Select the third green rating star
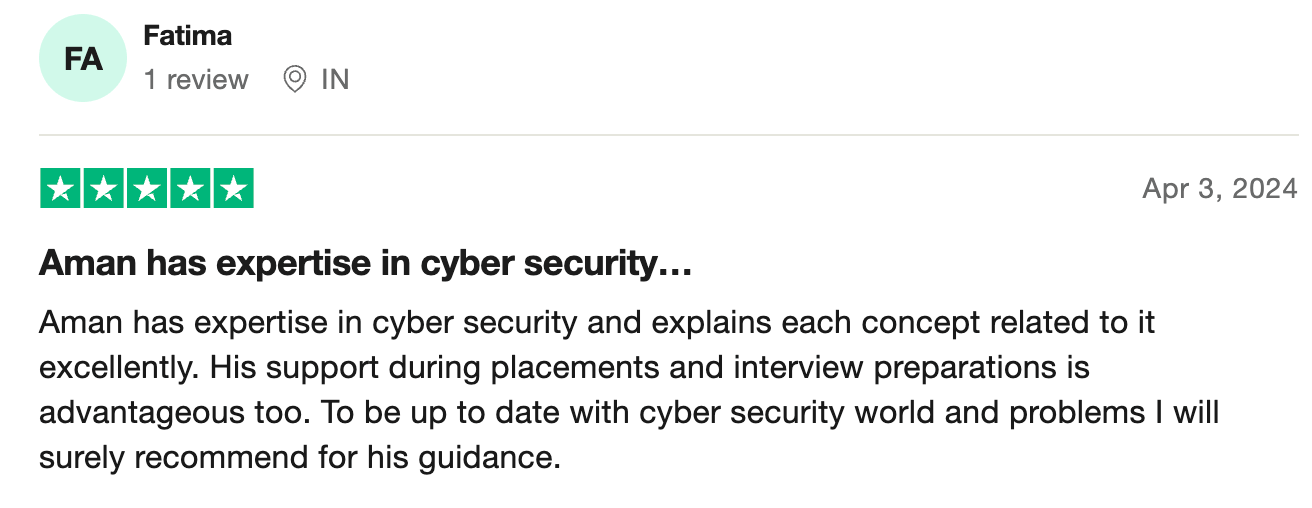The height and width of the screenshot is (508, 1312). (146, 189)
